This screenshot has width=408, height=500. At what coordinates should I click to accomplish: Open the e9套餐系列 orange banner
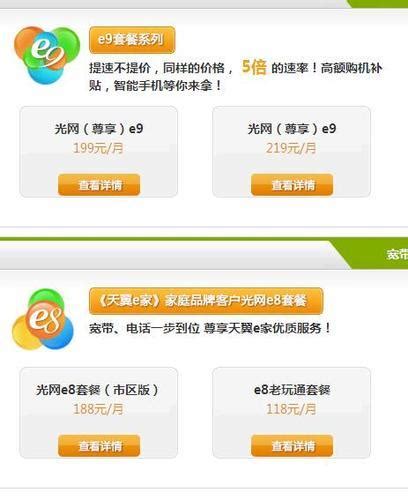(132, 40)
